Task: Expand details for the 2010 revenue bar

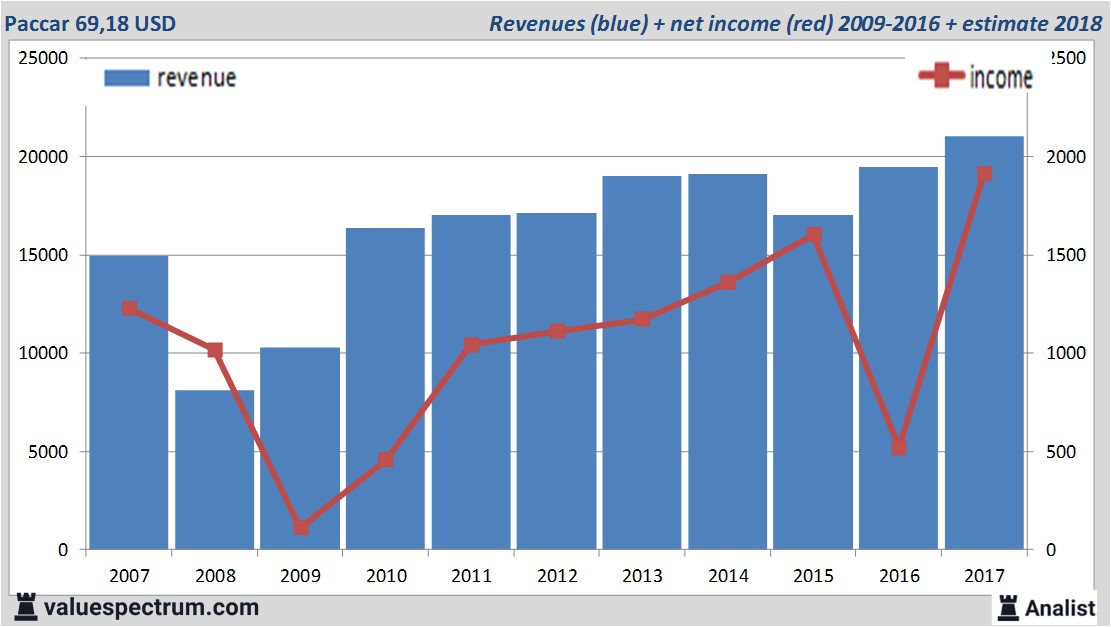Action: [384, 390]
